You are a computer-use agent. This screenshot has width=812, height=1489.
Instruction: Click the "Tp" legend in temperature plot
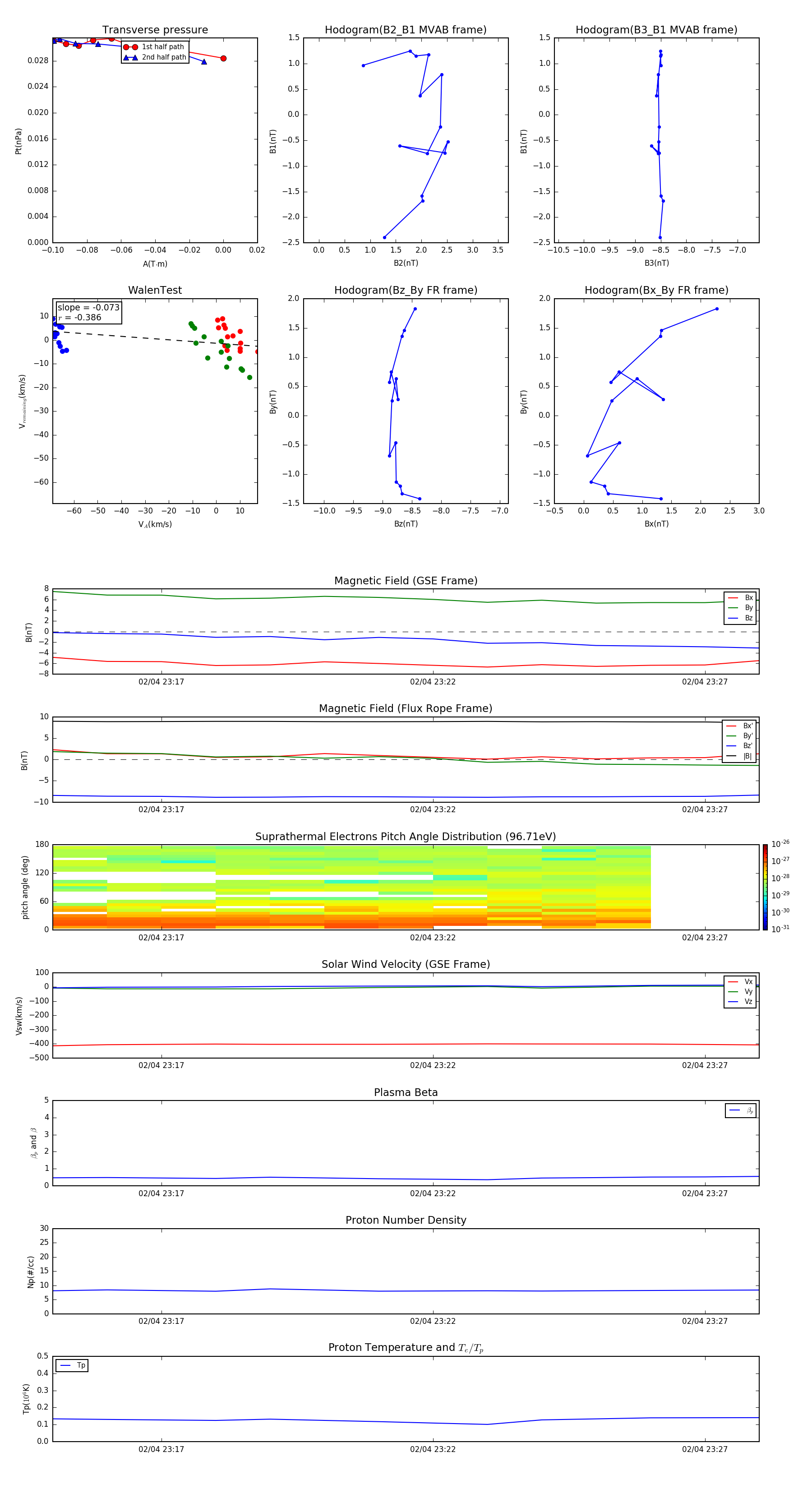(72, 1365)
